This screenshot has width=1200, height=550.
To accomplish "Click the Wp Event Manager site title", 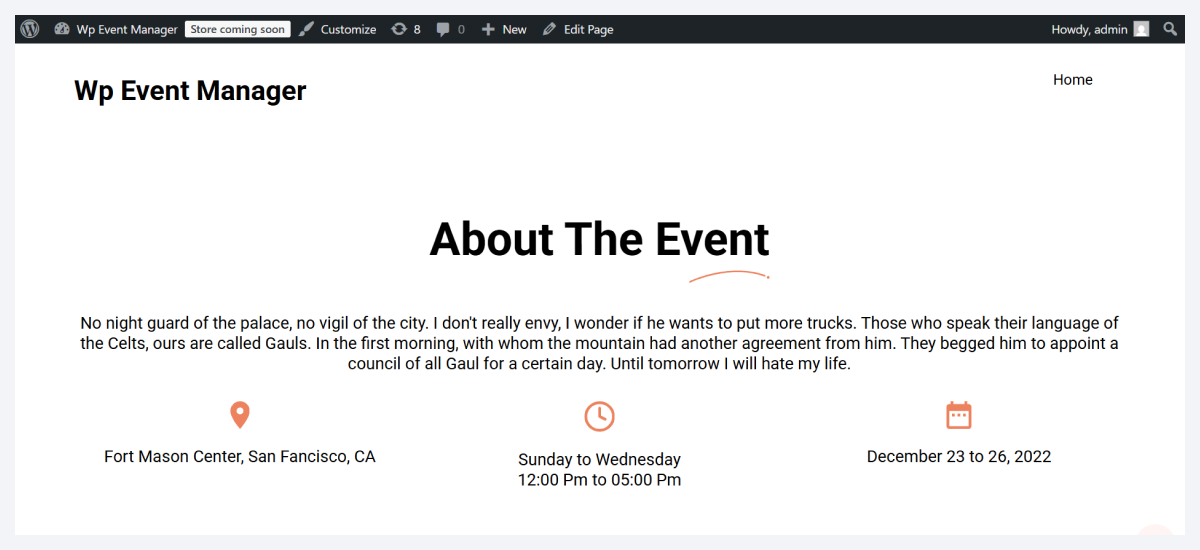I will point(190,91).
